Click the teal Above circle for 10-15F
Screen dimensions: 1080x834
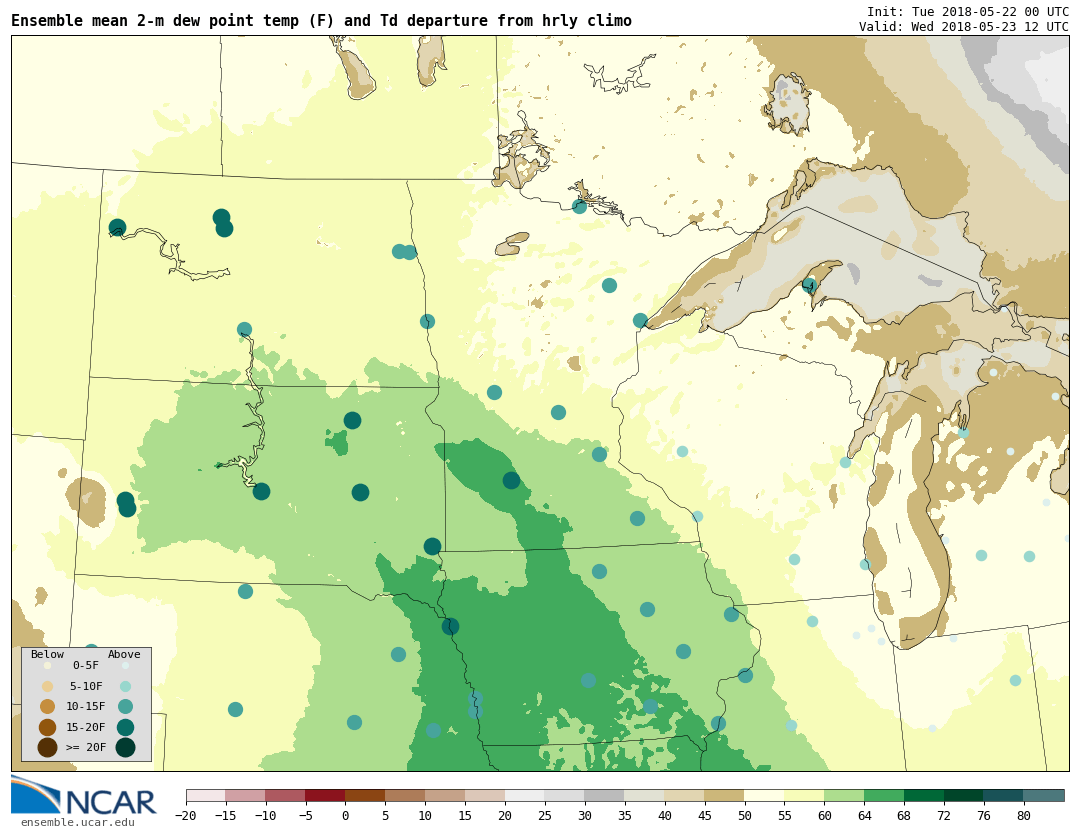click(125, 707)
